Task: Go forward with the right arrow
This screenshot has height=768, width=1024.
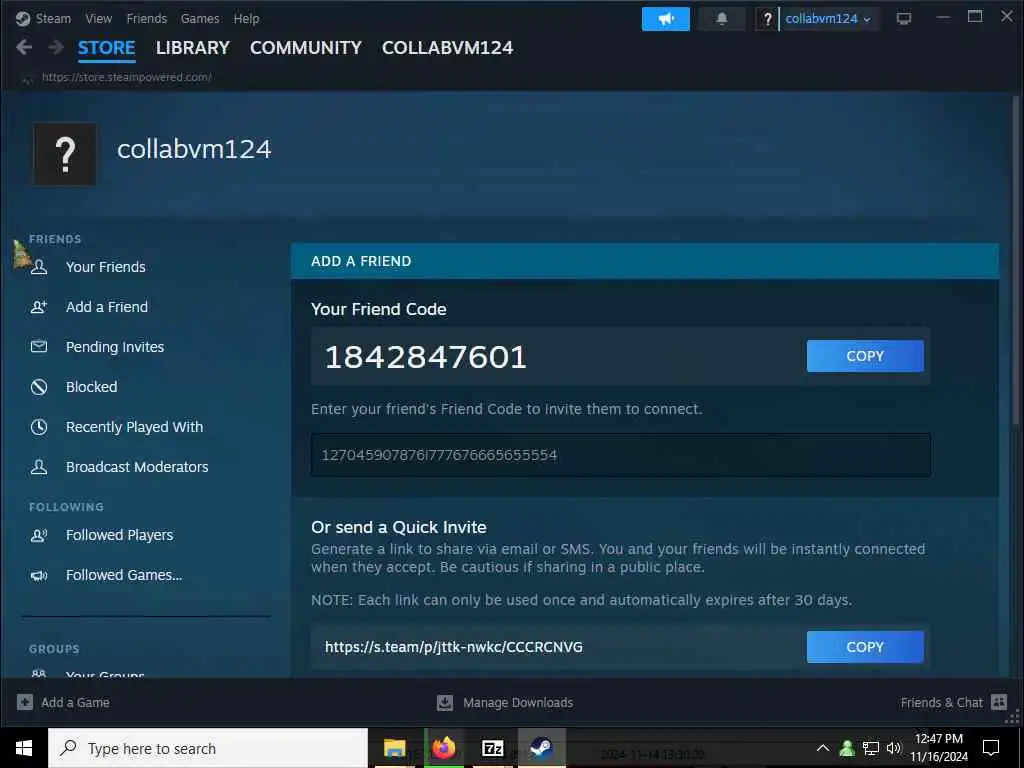Action: pos(56,47)
